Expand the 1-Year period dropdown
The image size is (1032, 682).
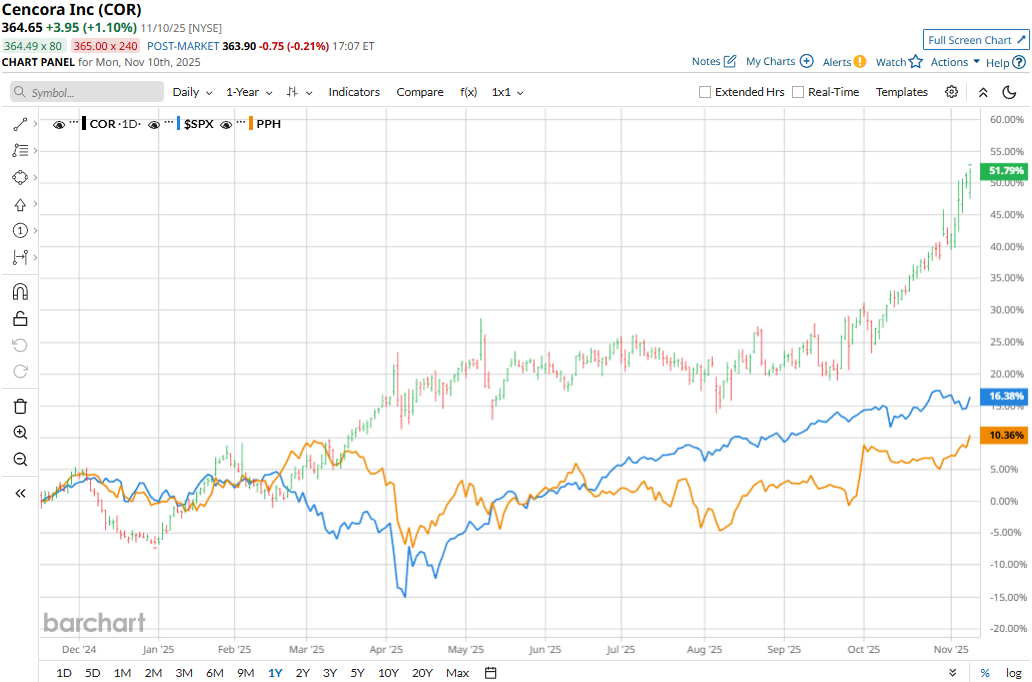249,92
